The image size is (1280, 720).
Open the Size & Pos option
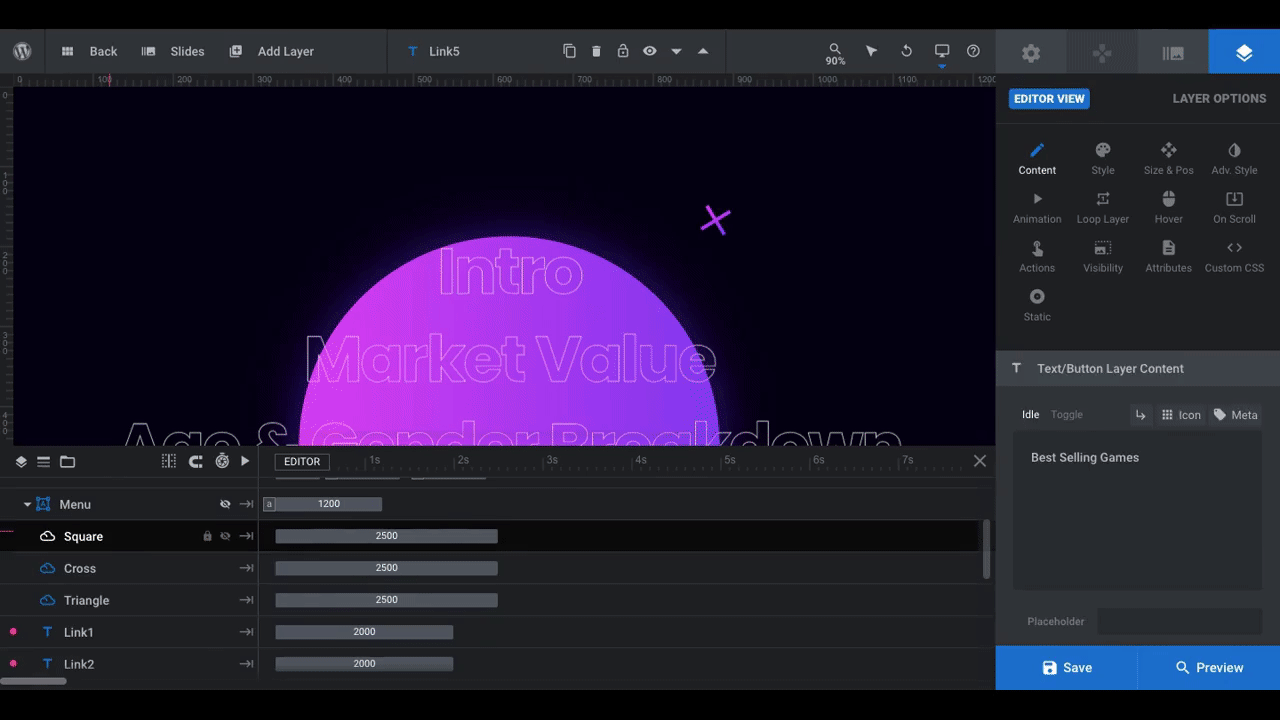(x=1168, y=159)
